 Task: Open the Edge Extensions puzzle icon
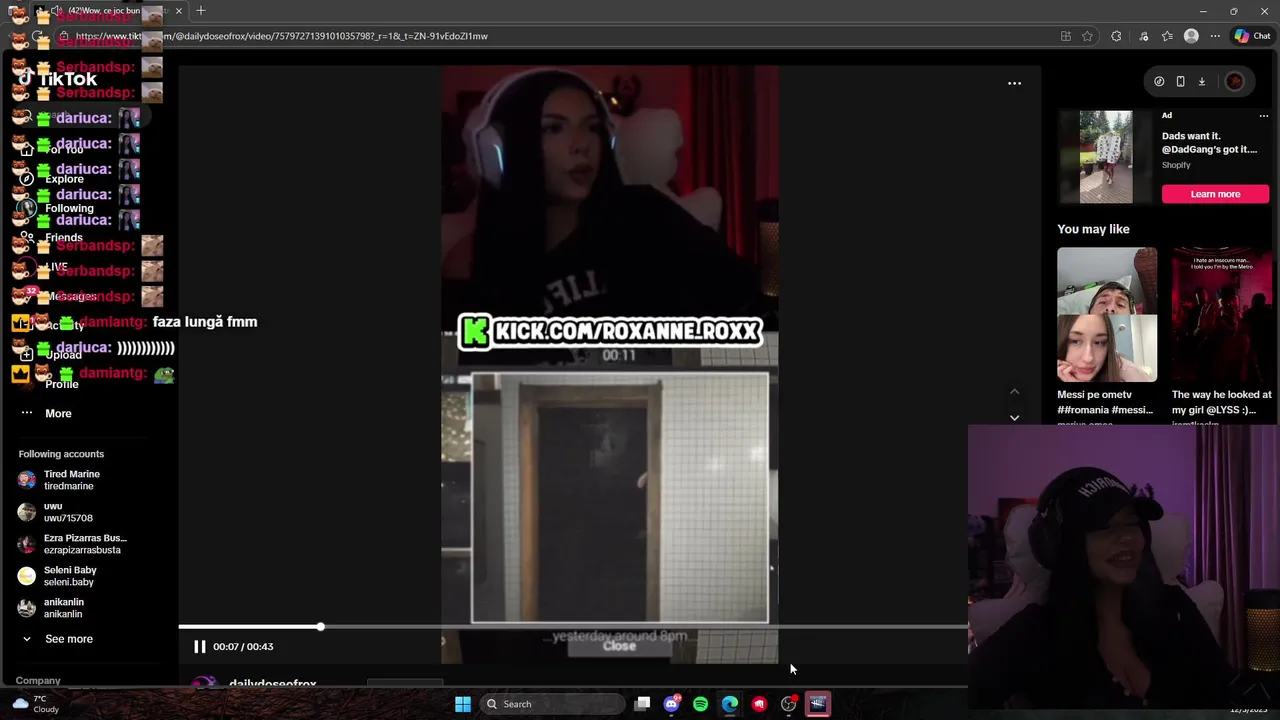tap(1116, 36)
